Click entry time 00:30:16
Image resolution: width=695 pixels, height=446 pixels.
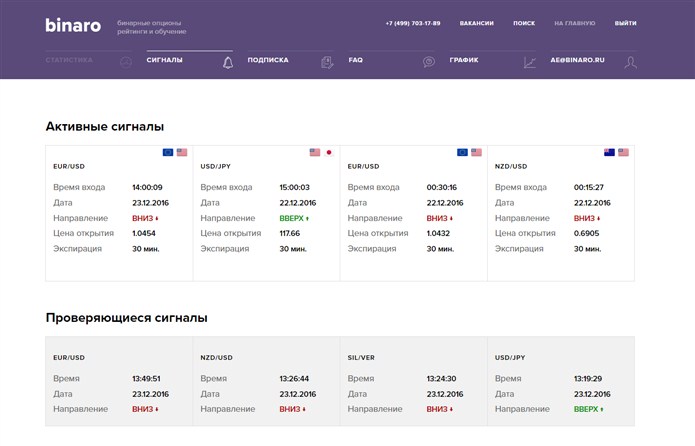[x=441, y=188]
